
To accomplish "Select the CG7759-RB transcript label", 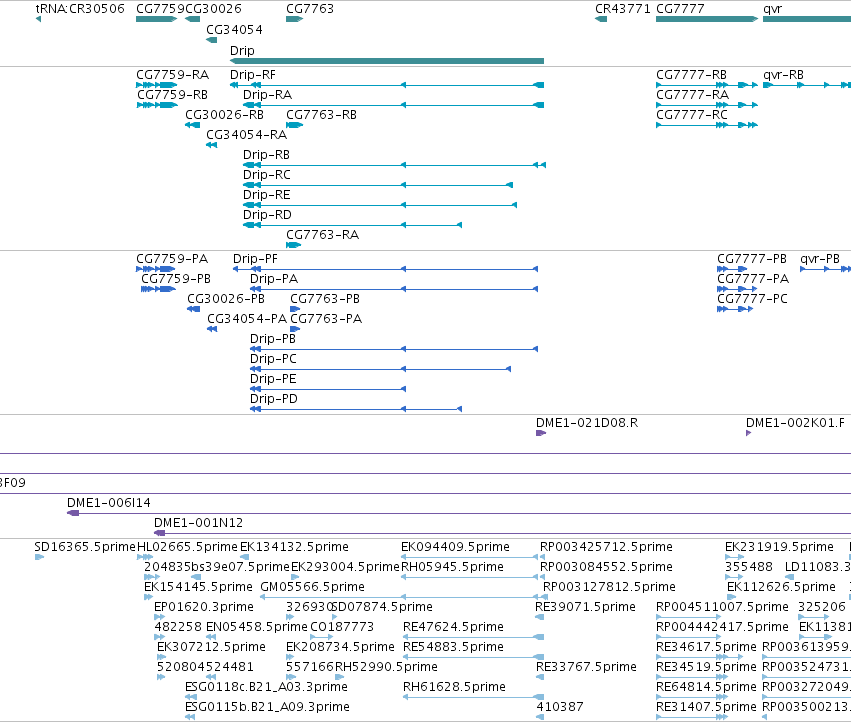I will [x=172, y=94].
